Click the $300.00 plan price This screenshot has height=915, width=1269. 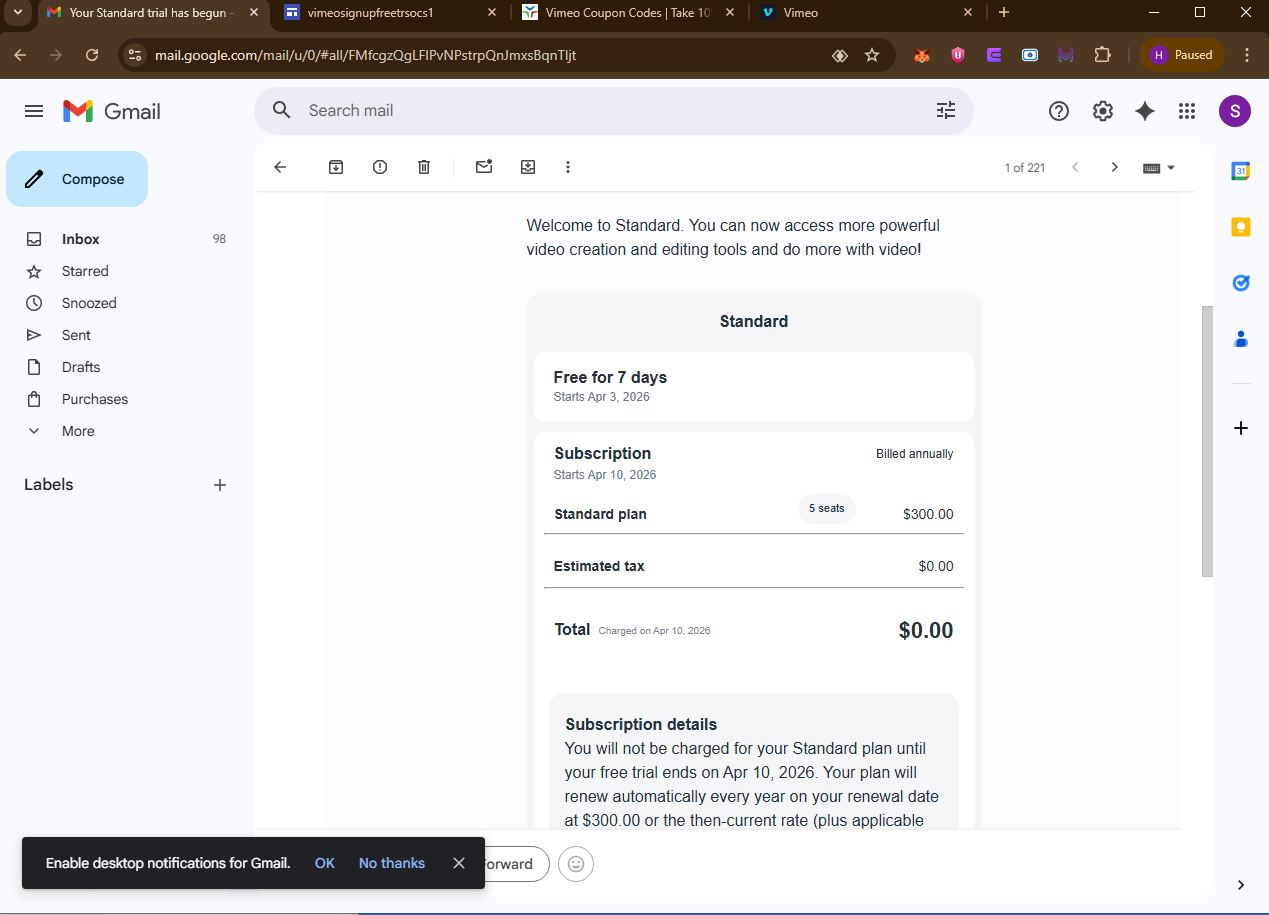(x=928, y=514)
